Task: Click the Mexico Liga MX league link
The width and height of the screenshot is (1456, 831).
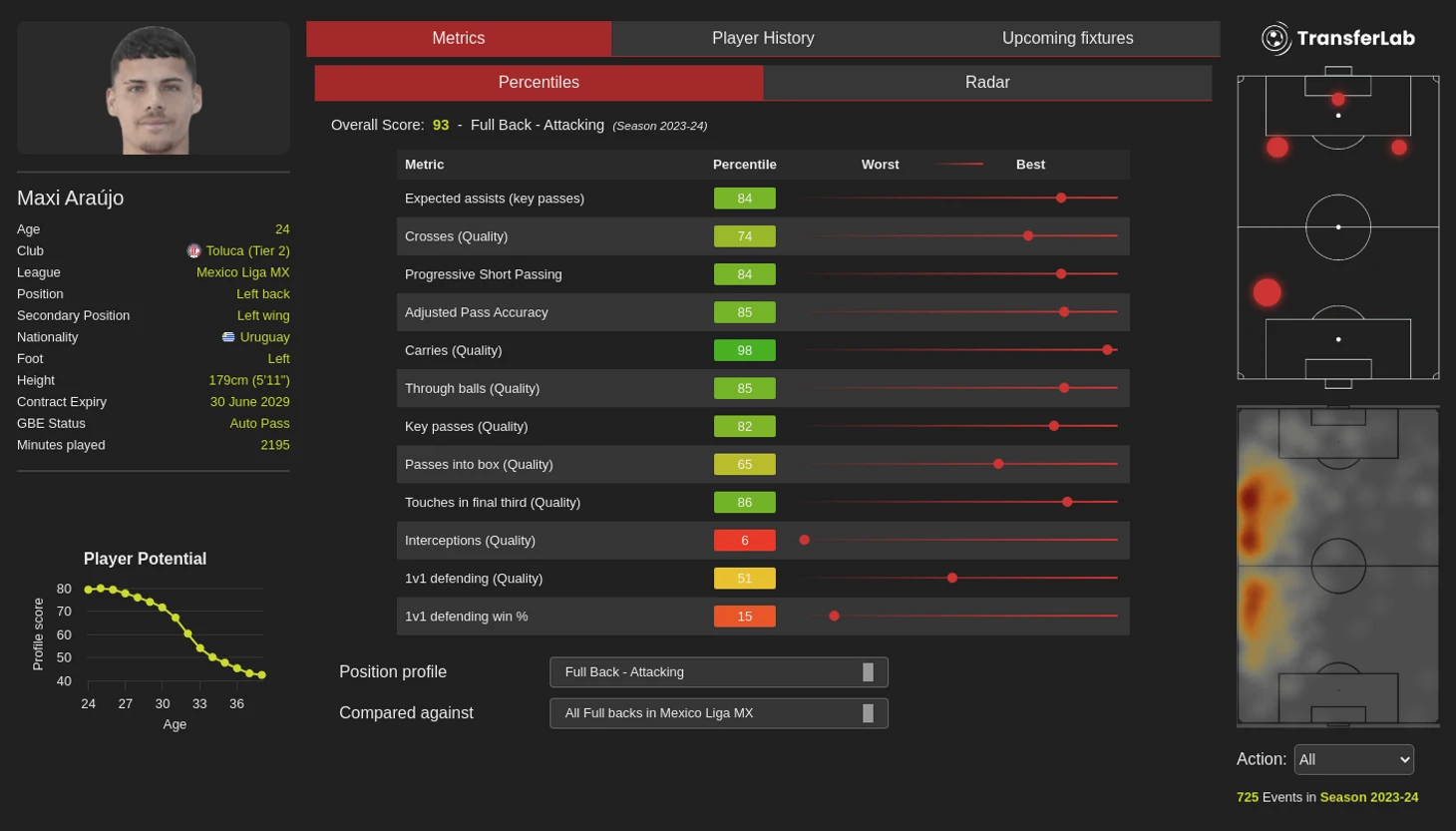Action: (x=242, y=272)
